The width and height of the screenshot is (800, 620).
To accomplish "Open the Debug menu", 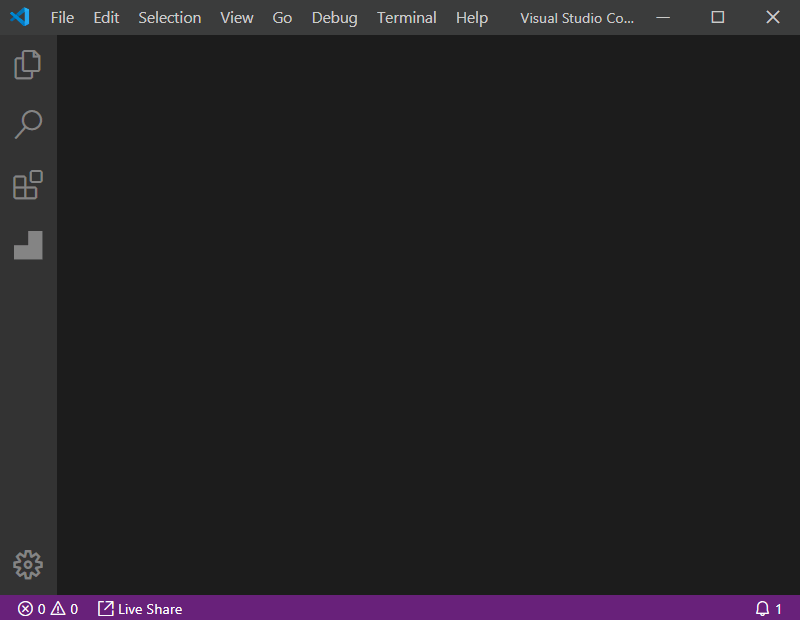I will [x=334, y=18].
